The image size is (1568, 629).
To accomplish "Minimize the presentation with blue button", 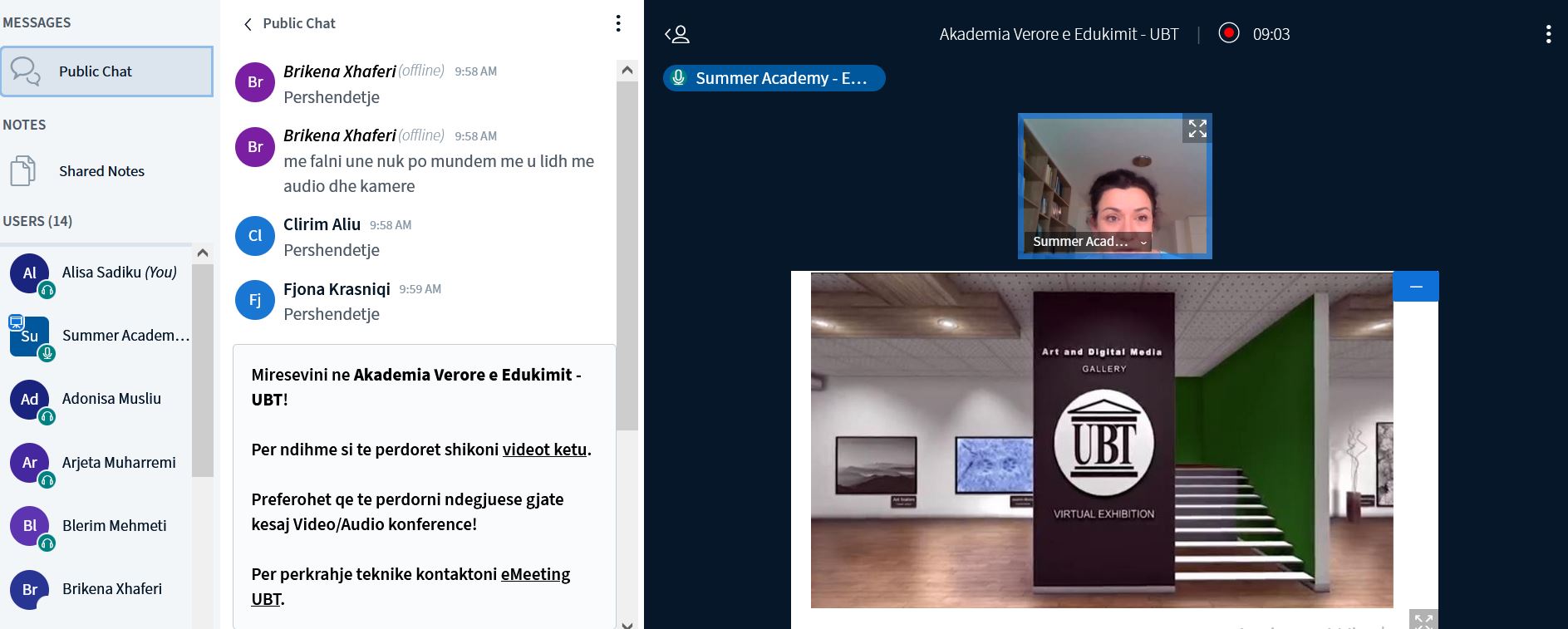I will coord(1416,287).
